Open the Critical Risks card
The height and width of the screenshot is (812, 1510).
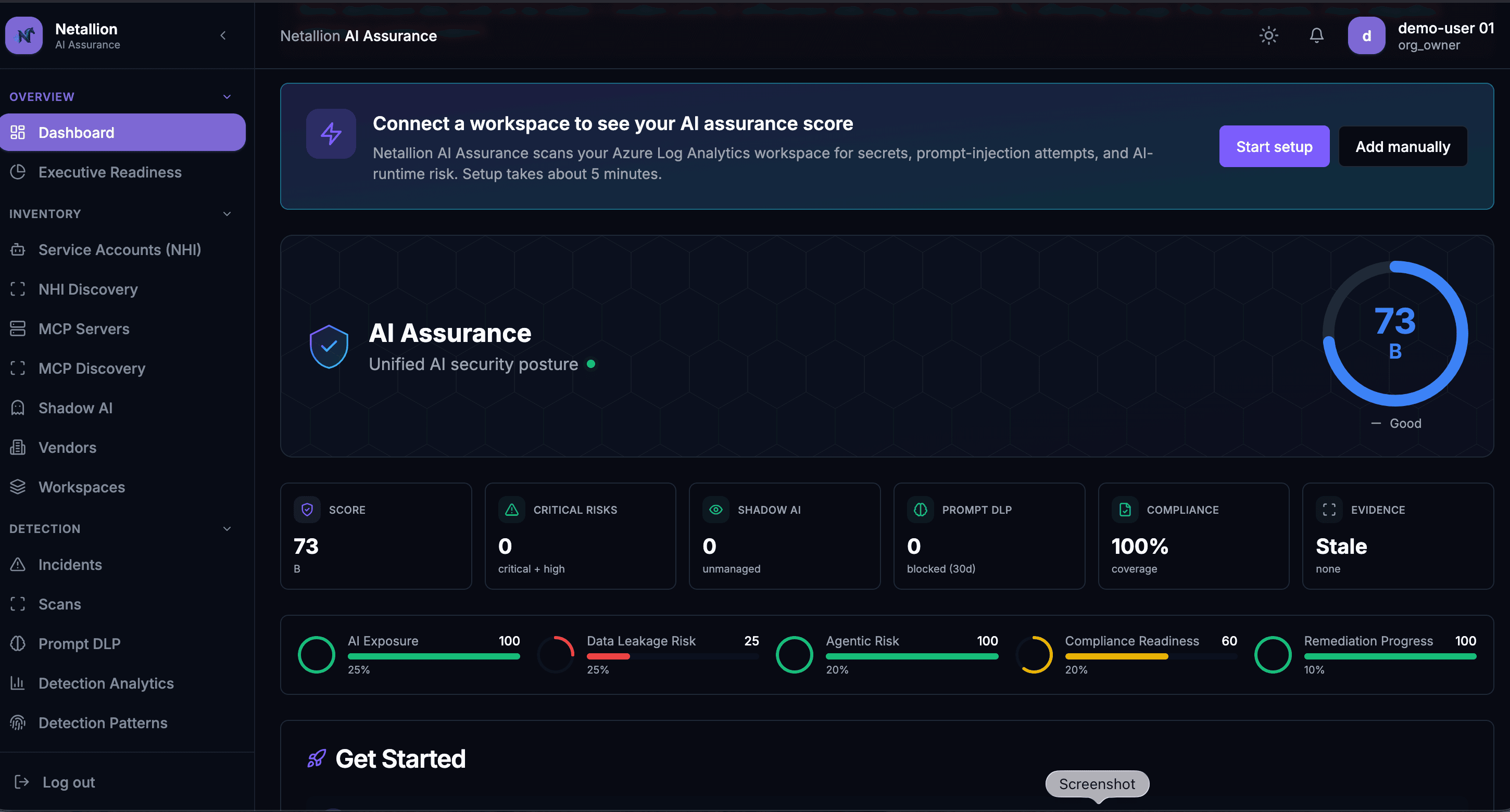[581, 536]
